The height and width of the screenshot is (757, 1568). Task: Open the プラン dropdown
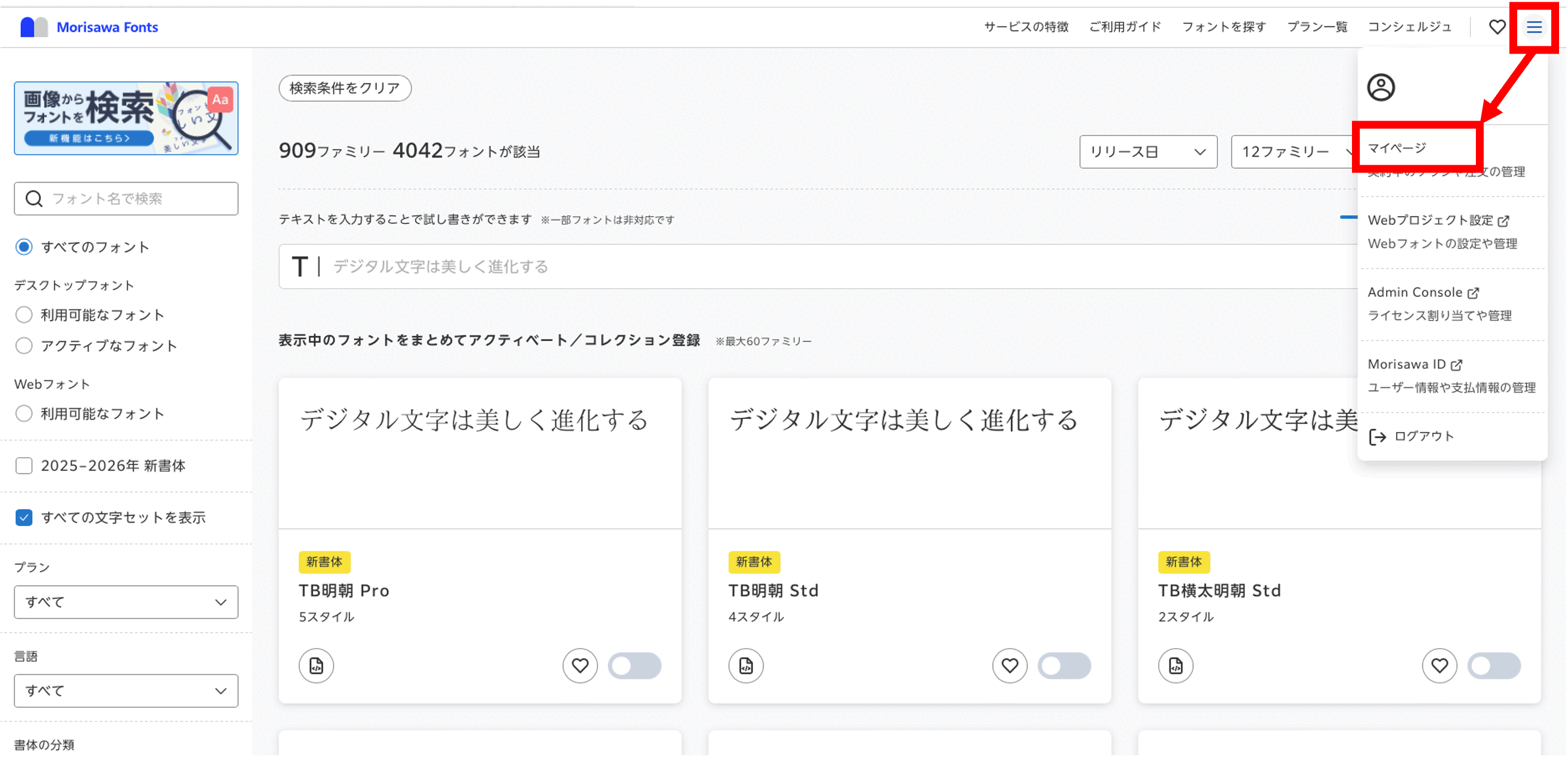click(x=126, y=602)
